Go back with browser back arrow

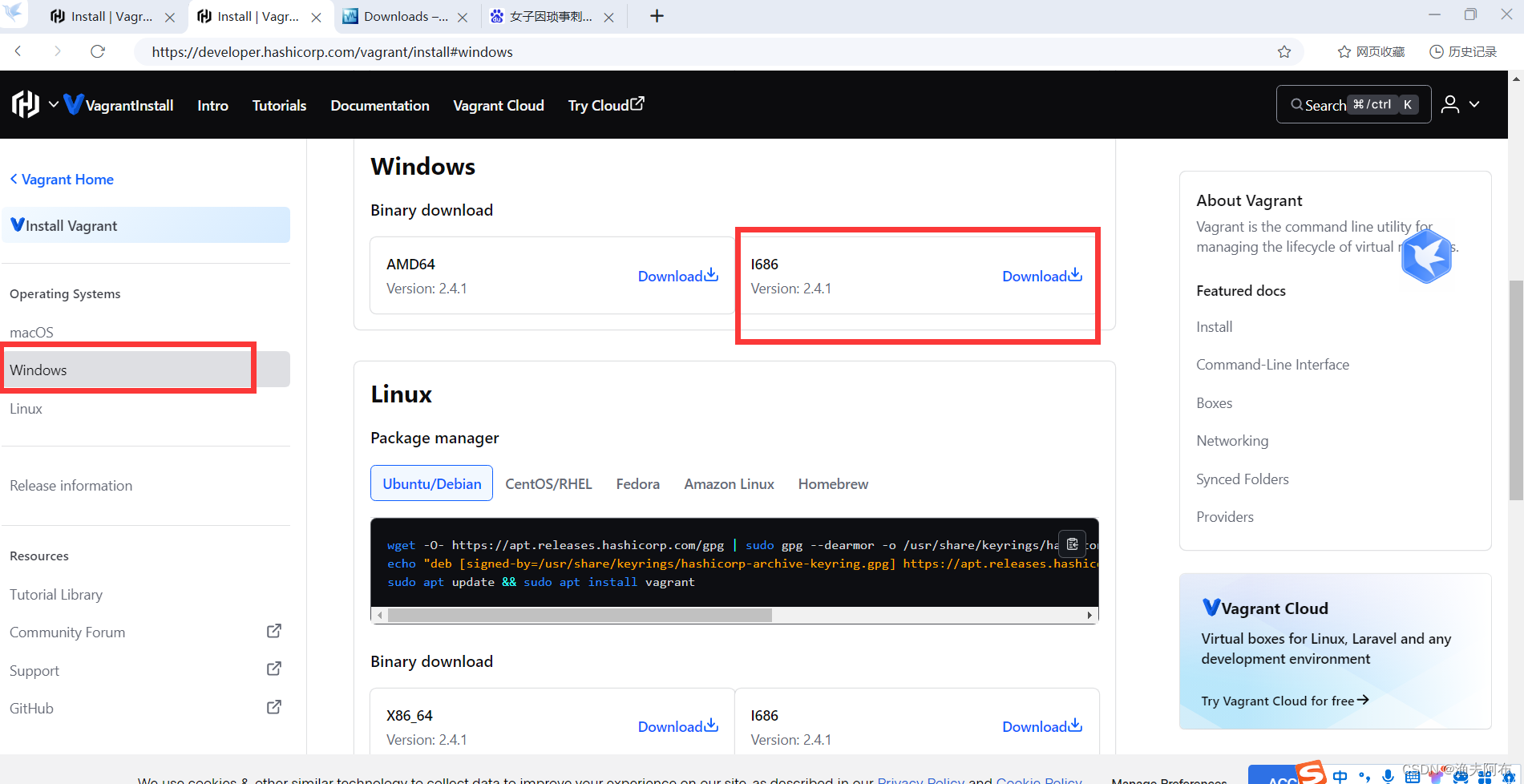click(18, 51)
